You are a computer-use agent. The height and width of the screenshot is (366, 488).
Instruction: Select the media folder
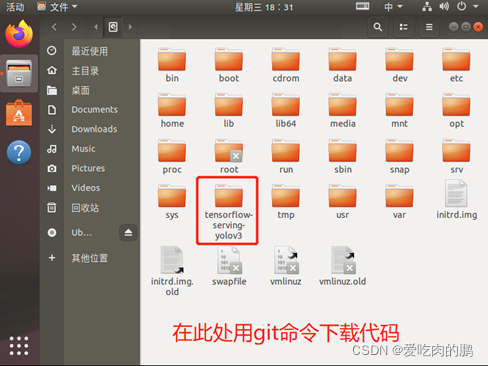pos(343,110)
